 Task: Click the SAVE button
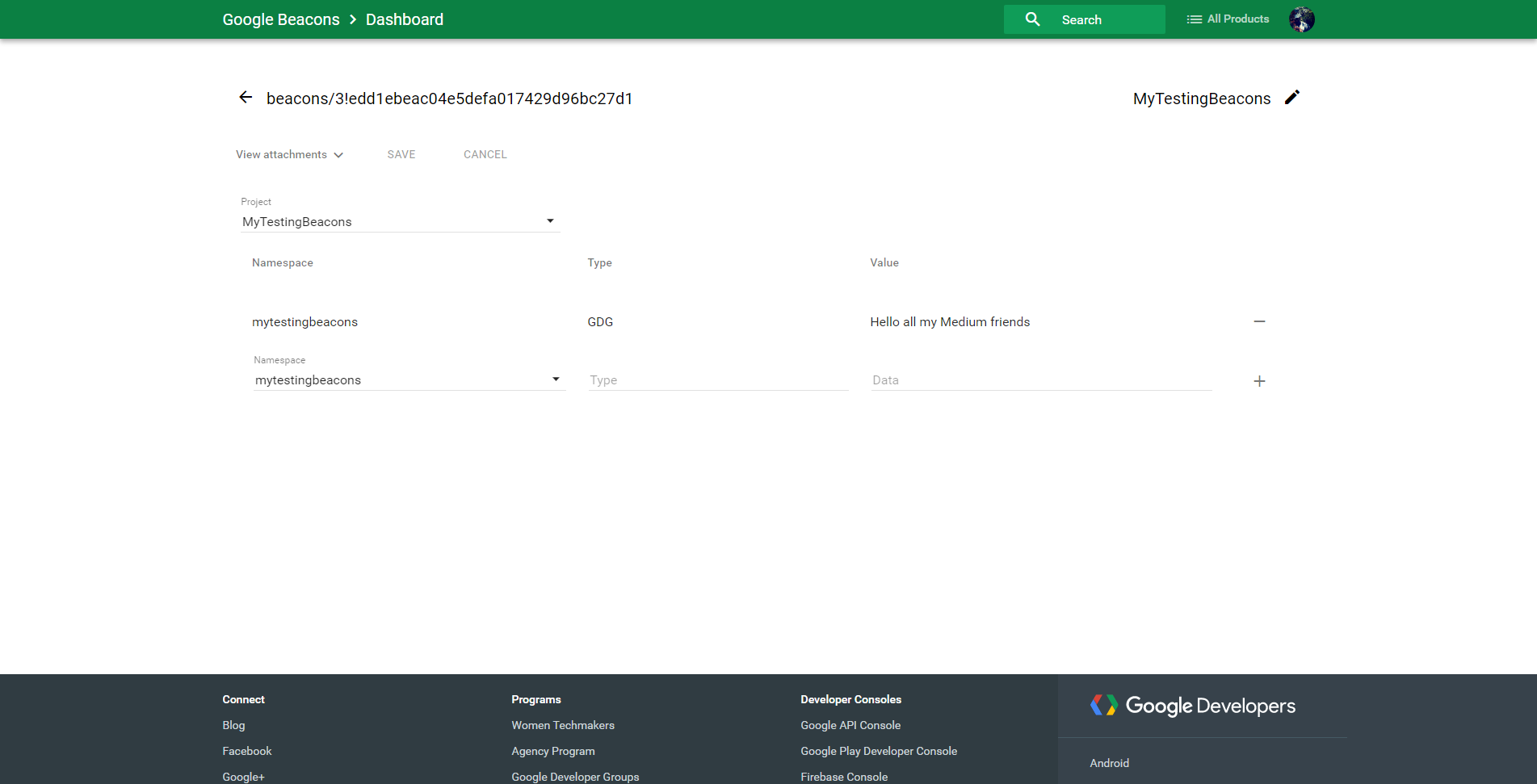[401, 154]
